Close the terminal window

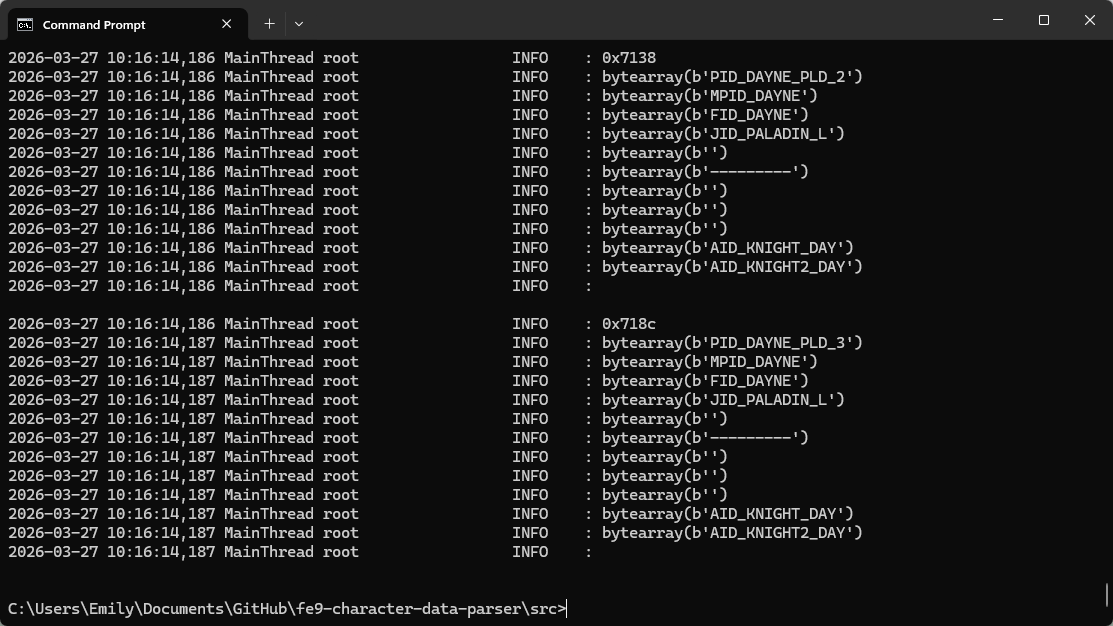[1090, 20]
